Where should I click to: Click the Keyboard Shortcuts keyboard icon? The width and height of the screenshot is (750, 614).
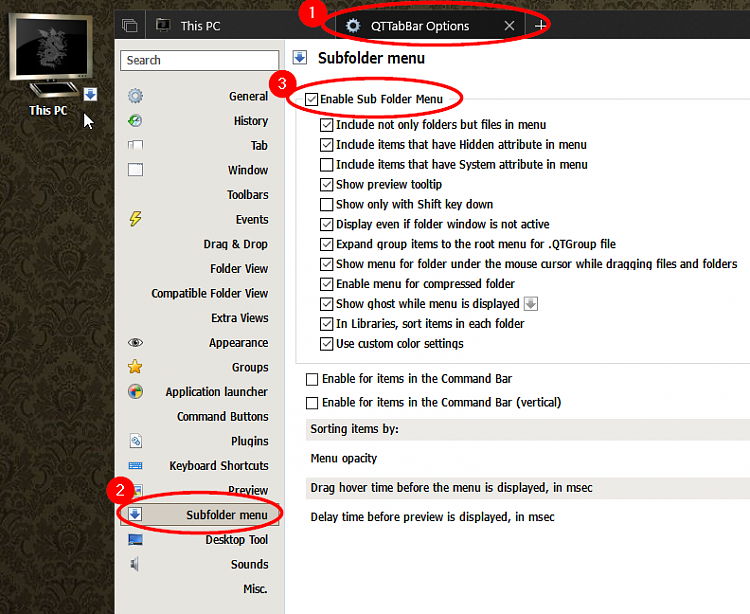click(x=135, y=466)
